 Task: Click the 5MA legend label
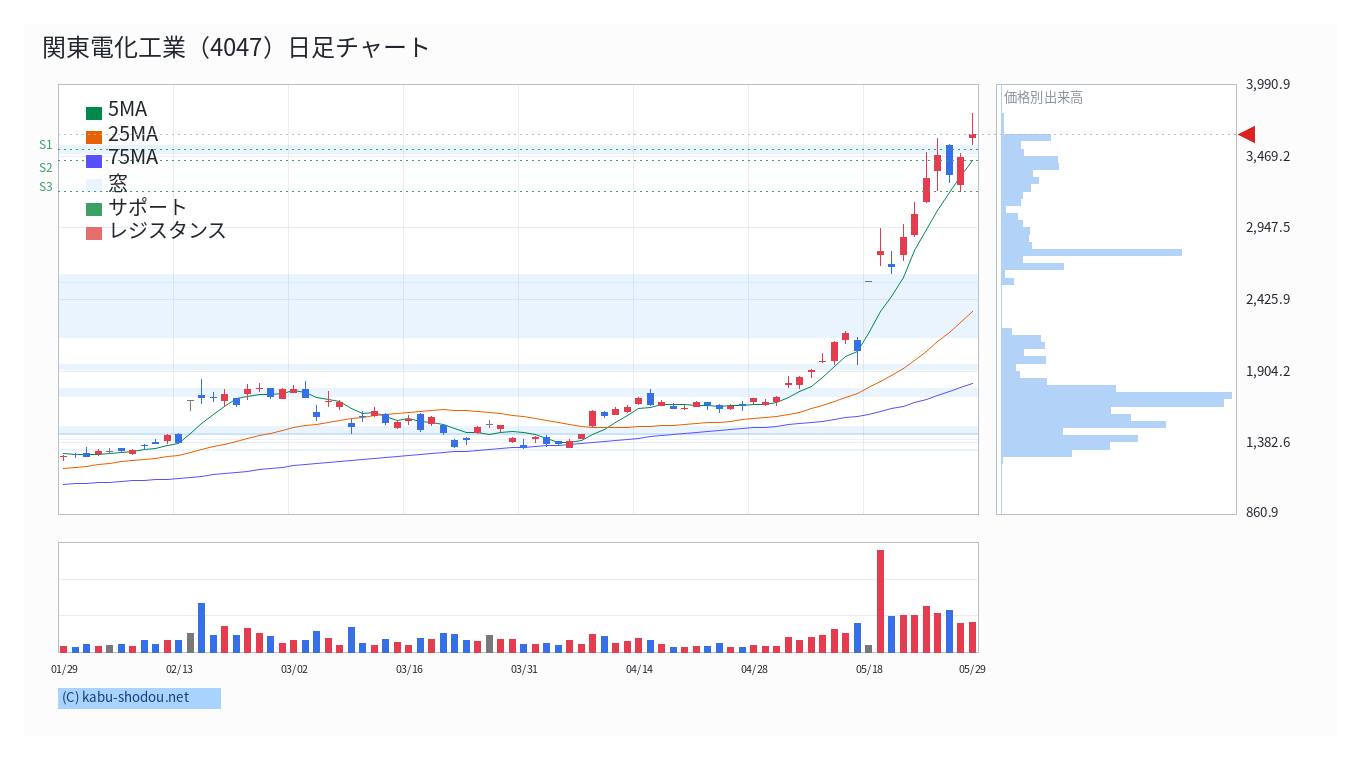coord(127,110)
